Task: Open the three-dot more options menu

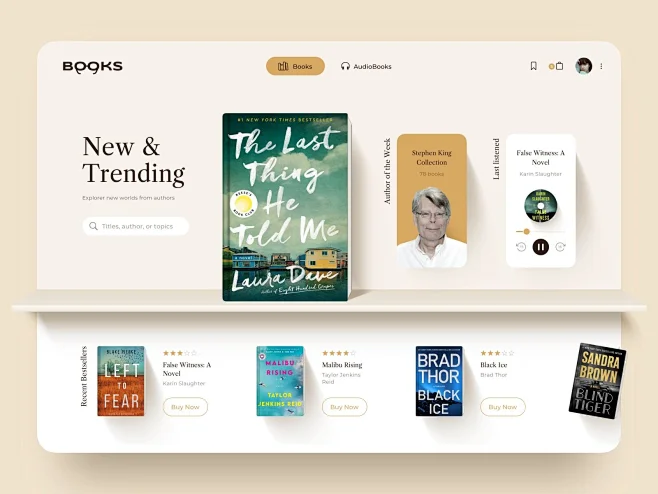Action: pos(601,66)
